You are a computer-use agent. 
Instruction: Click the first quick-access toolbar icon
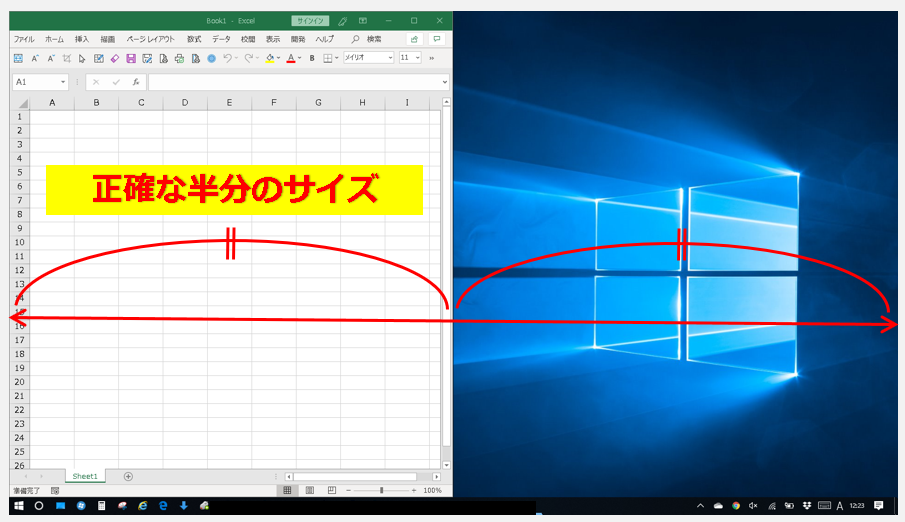pyautogui.click(x=18, y=58)
